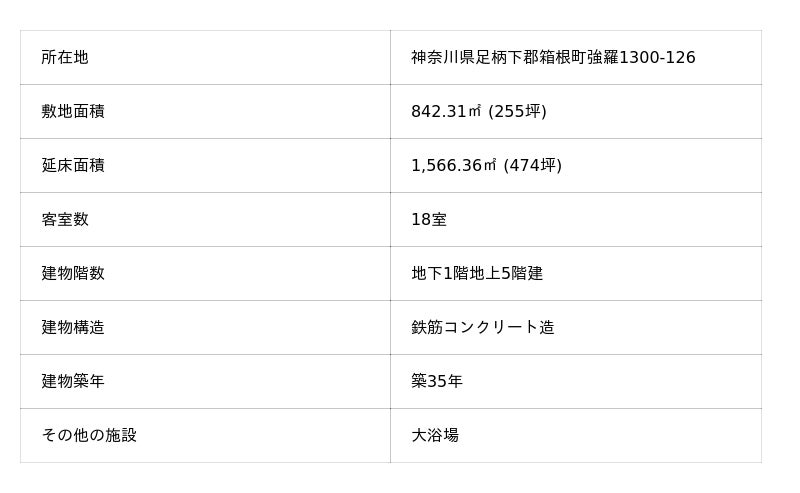Click the (474坪) tsubo figure

532,166
